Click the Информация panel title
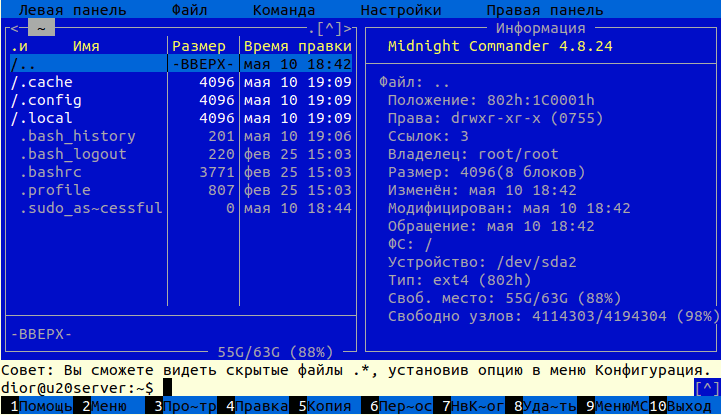721x415 pixels. coord(540,28)
